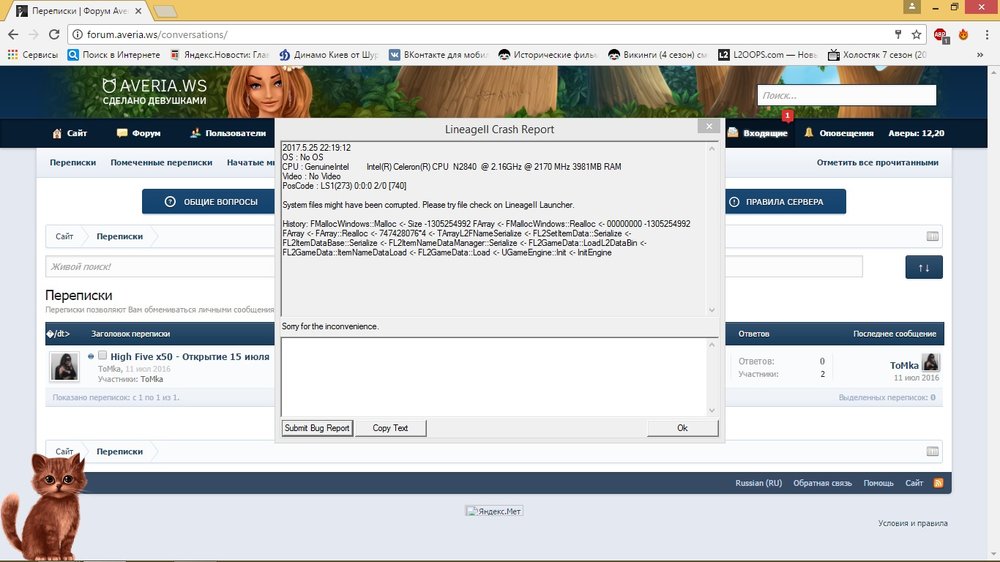The image size is (1000, 562).
Task: Click the sort arrows button beside live search
Action: tap(924, 267)
